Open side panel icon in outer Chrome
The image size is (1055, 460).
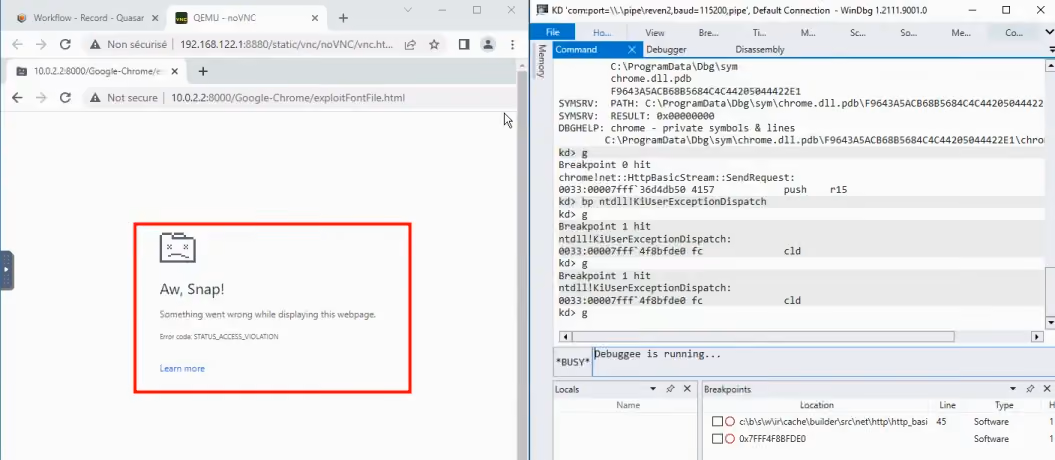(464, 44)
